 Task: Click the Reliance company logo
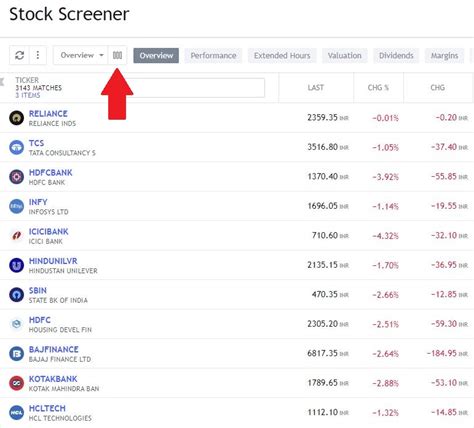16,118
